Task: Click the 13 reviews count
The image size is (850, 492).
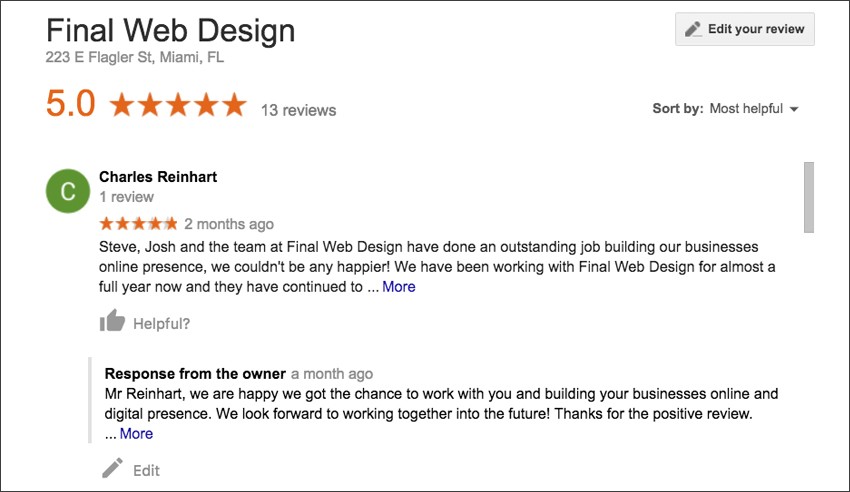Action: click(298, 110)
